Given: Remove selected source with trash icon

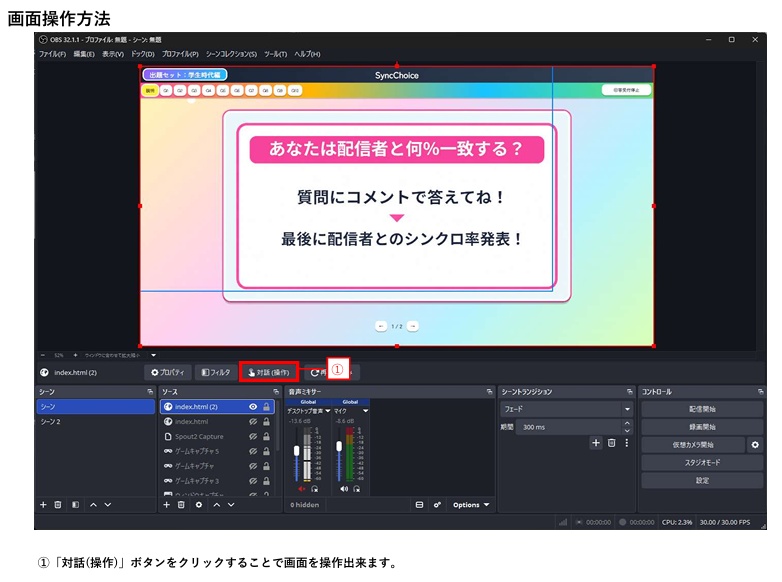Looking at the screenshot, I should (181, 505).
